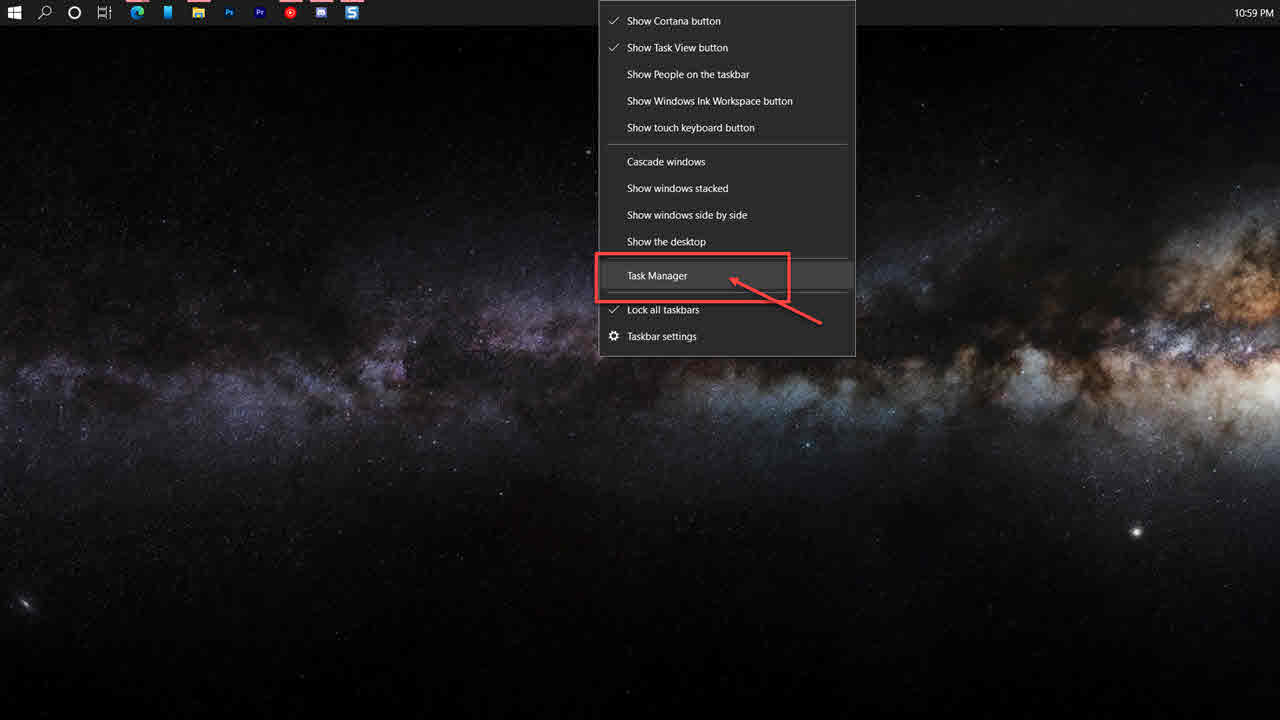
Task: Click the Taskbar settings gear icon
Action: 613,336
